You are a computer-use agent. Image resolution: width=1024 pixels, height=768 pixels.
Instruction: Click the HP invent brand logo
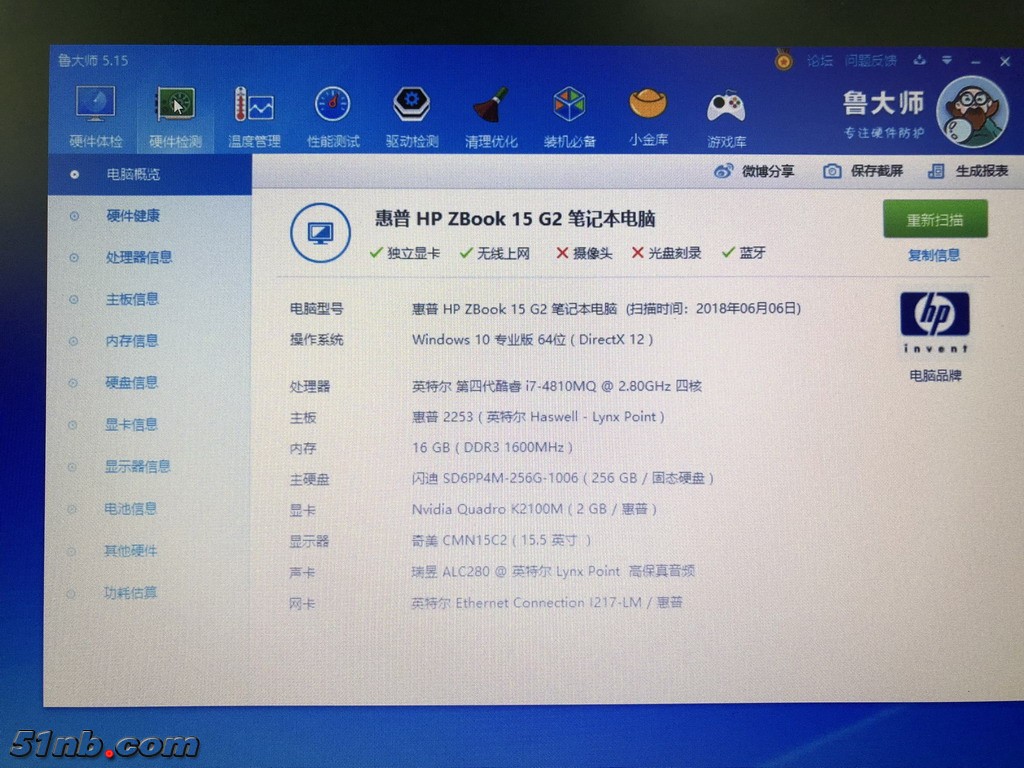pos(934,320)
